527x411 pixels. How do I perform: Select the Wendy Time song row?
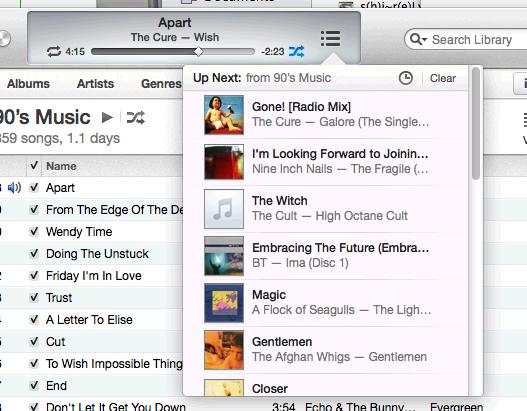pos(91,232)
